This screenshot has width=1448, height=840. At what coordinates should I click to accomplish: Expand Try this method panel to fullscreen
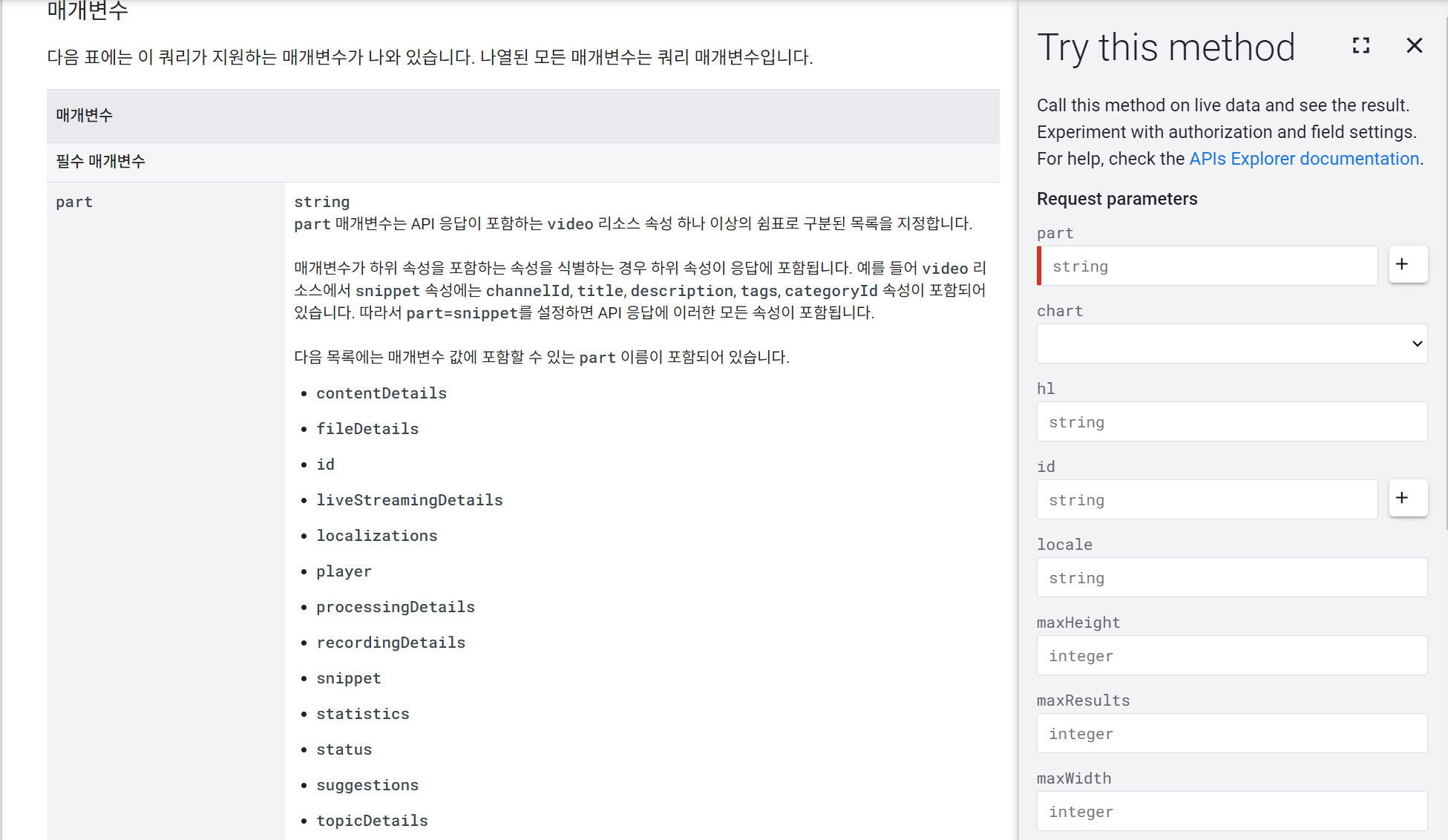click(1360, 46)
